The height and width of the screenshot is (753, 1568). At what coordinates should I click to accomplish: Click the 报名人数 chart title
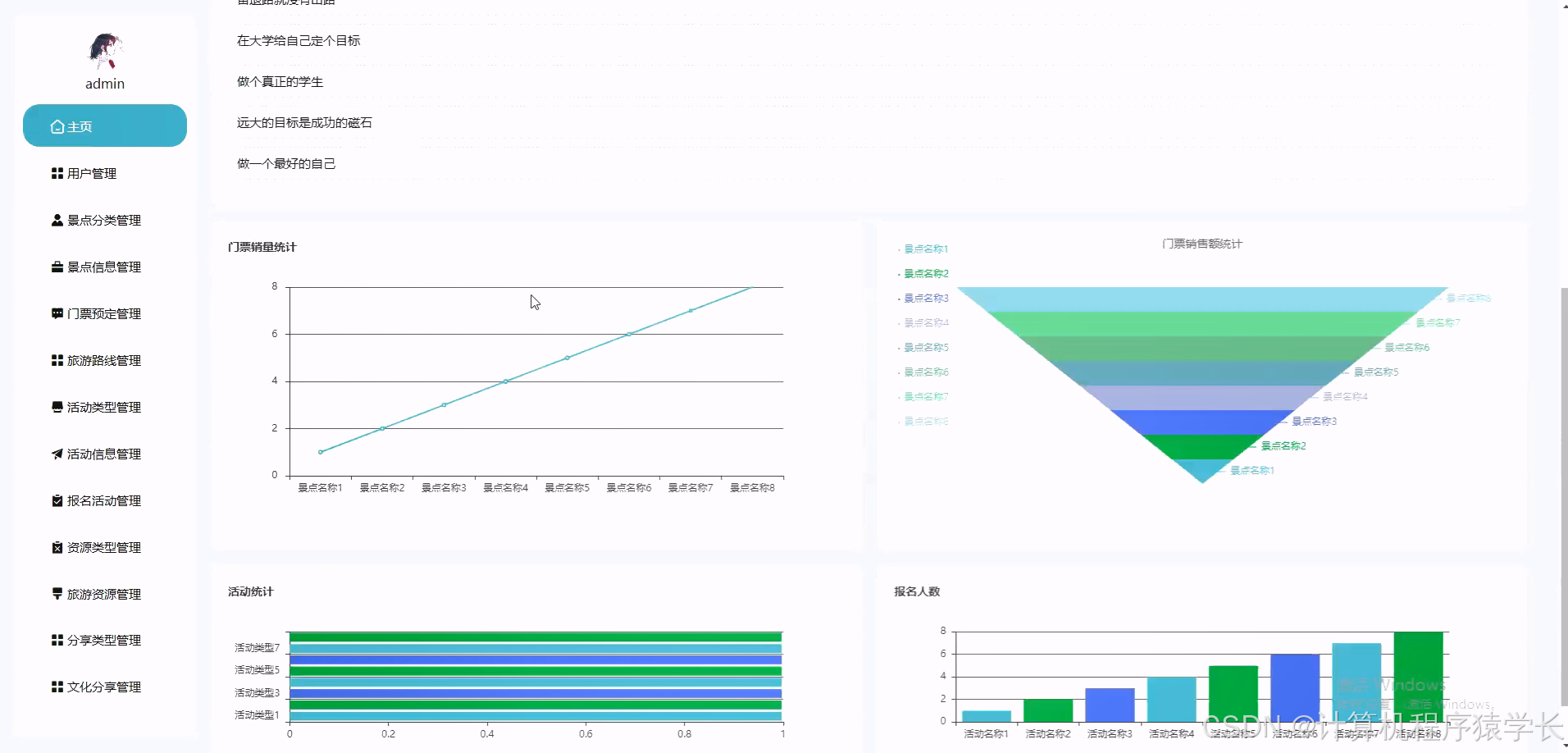[x=917, y=591]
